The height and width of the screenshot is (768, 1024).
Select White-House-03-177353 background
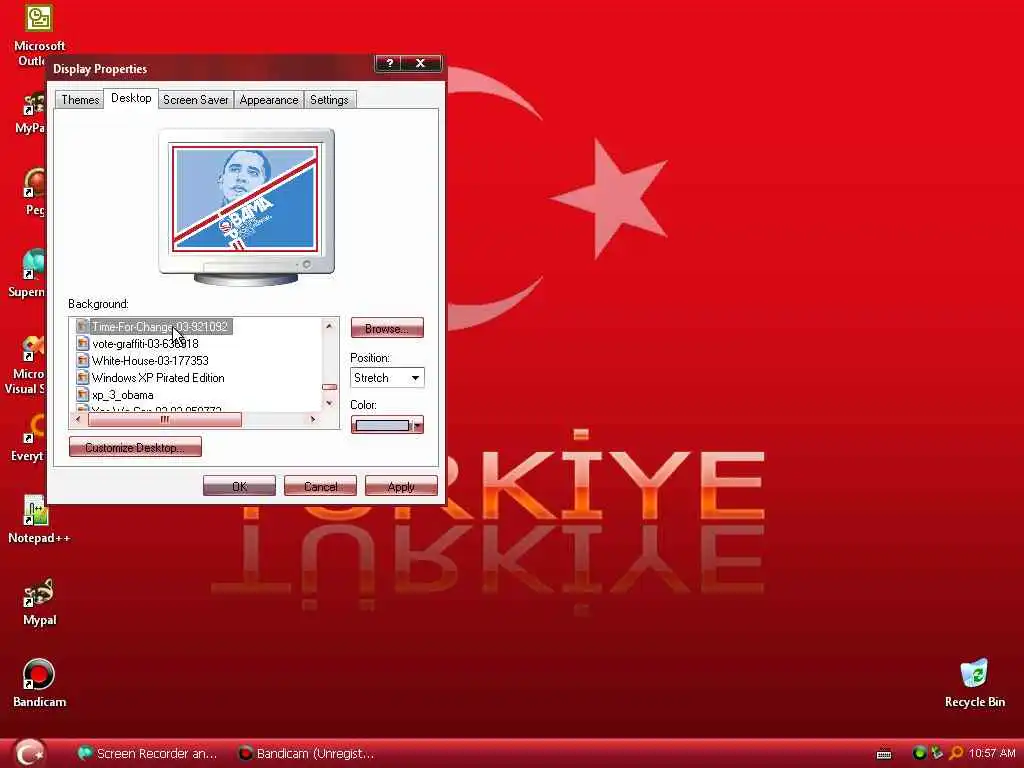[x=150, y=360]
